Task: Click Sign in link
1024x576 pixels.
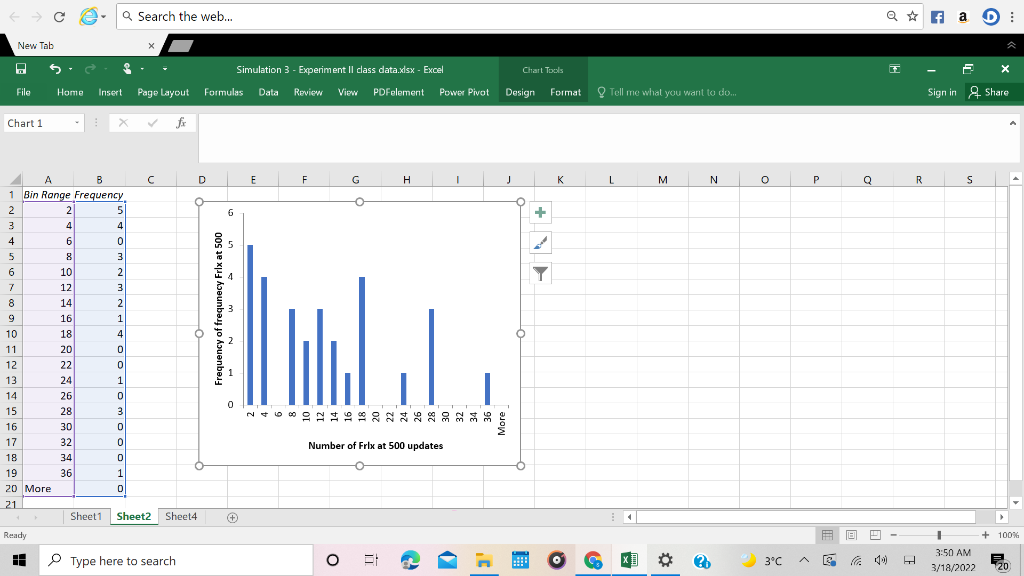Action: coord(942,92)
